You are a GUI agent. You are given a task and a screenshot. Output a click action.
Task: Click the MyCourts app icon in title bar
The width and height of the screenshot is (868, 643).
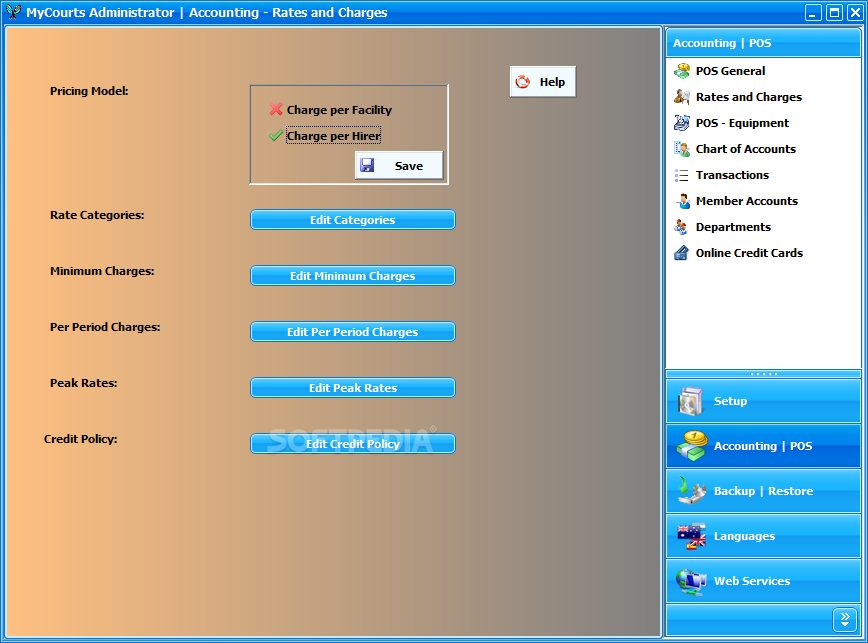[x=13, y=12]
